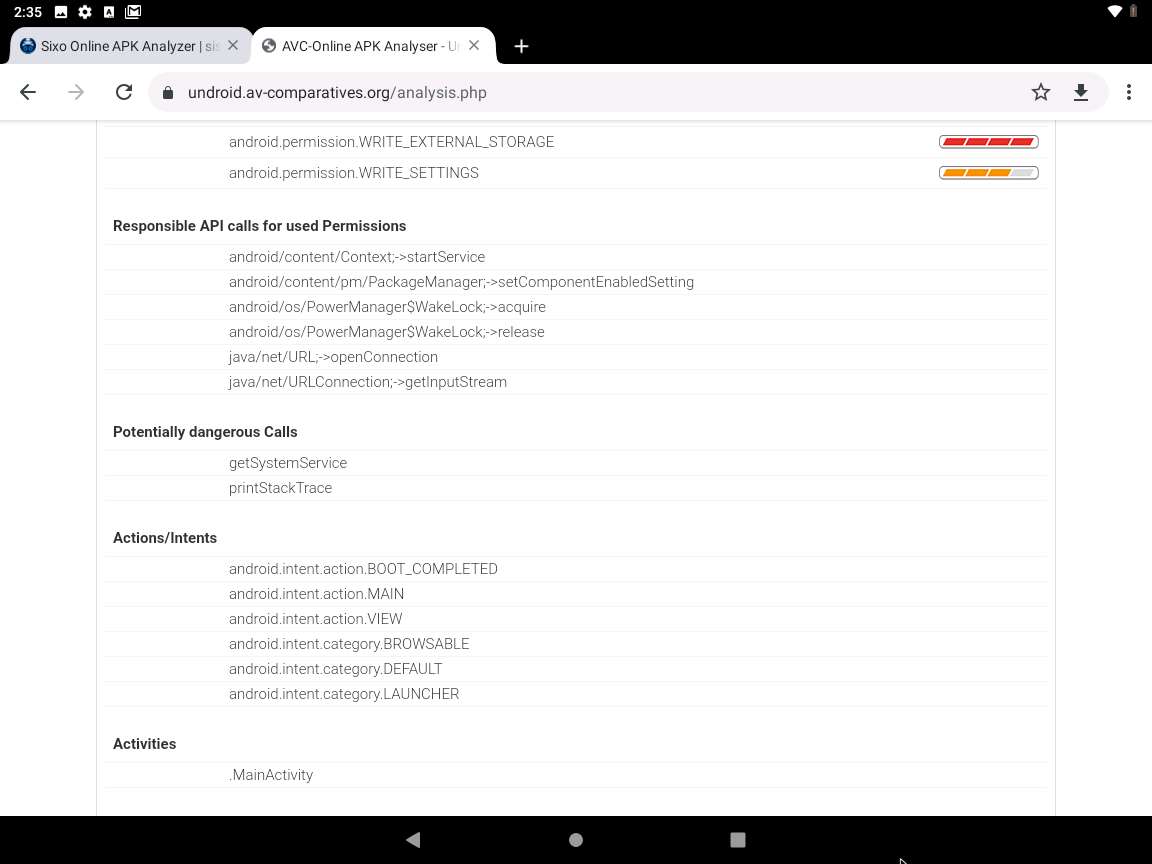Close the AVC-Online APK Analyser tab

pyautogui.click(x=474, y=45)
